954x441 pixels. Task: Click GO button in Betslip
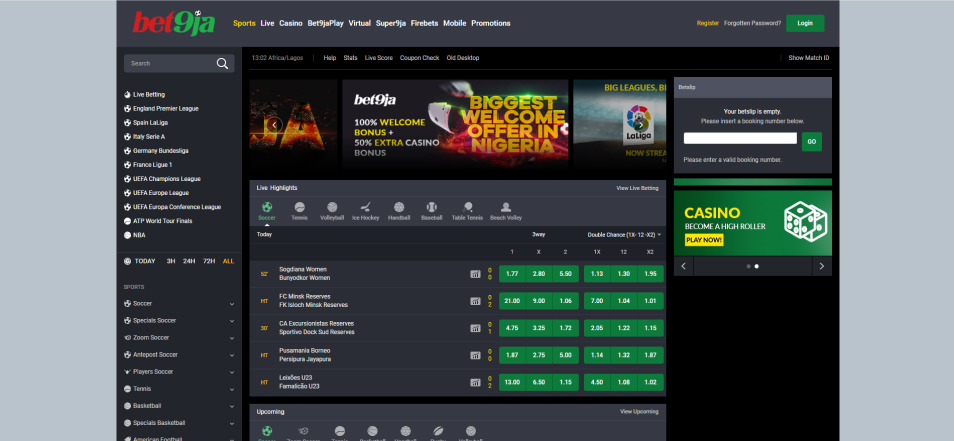point(812,142)
